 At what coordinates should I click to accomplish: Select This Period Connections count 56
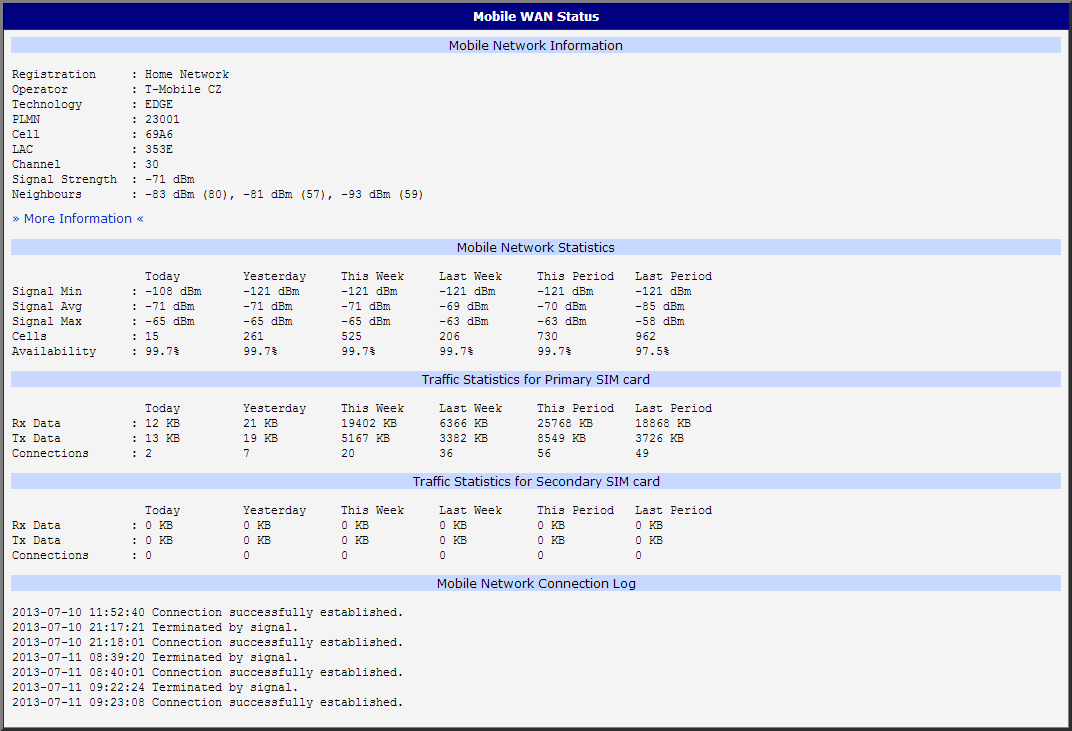pos(544,454)
